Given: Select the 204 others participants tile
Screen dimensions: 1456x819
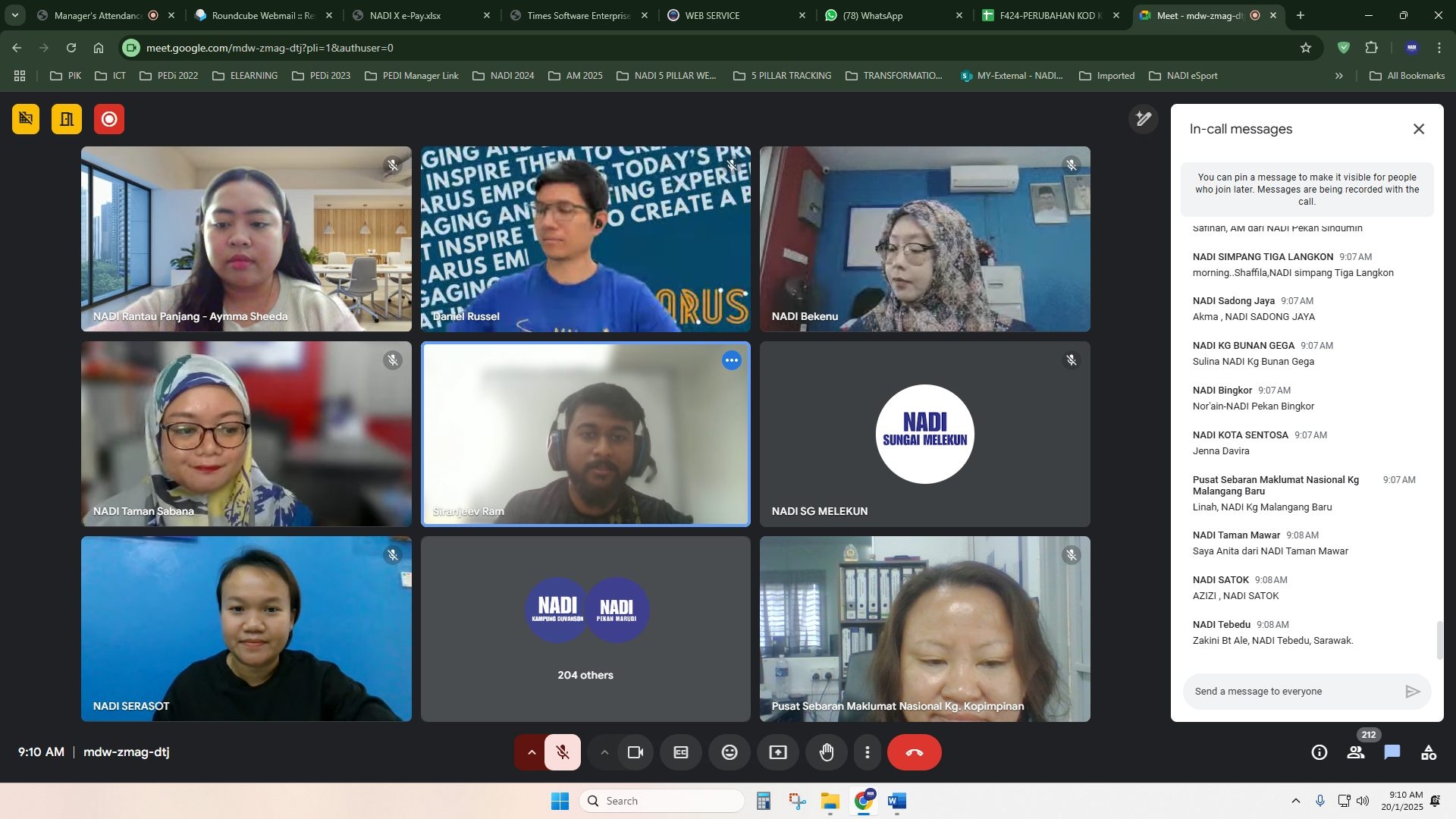Looking at the screenshot, I should pyautogui.click(x=585, y=629).
